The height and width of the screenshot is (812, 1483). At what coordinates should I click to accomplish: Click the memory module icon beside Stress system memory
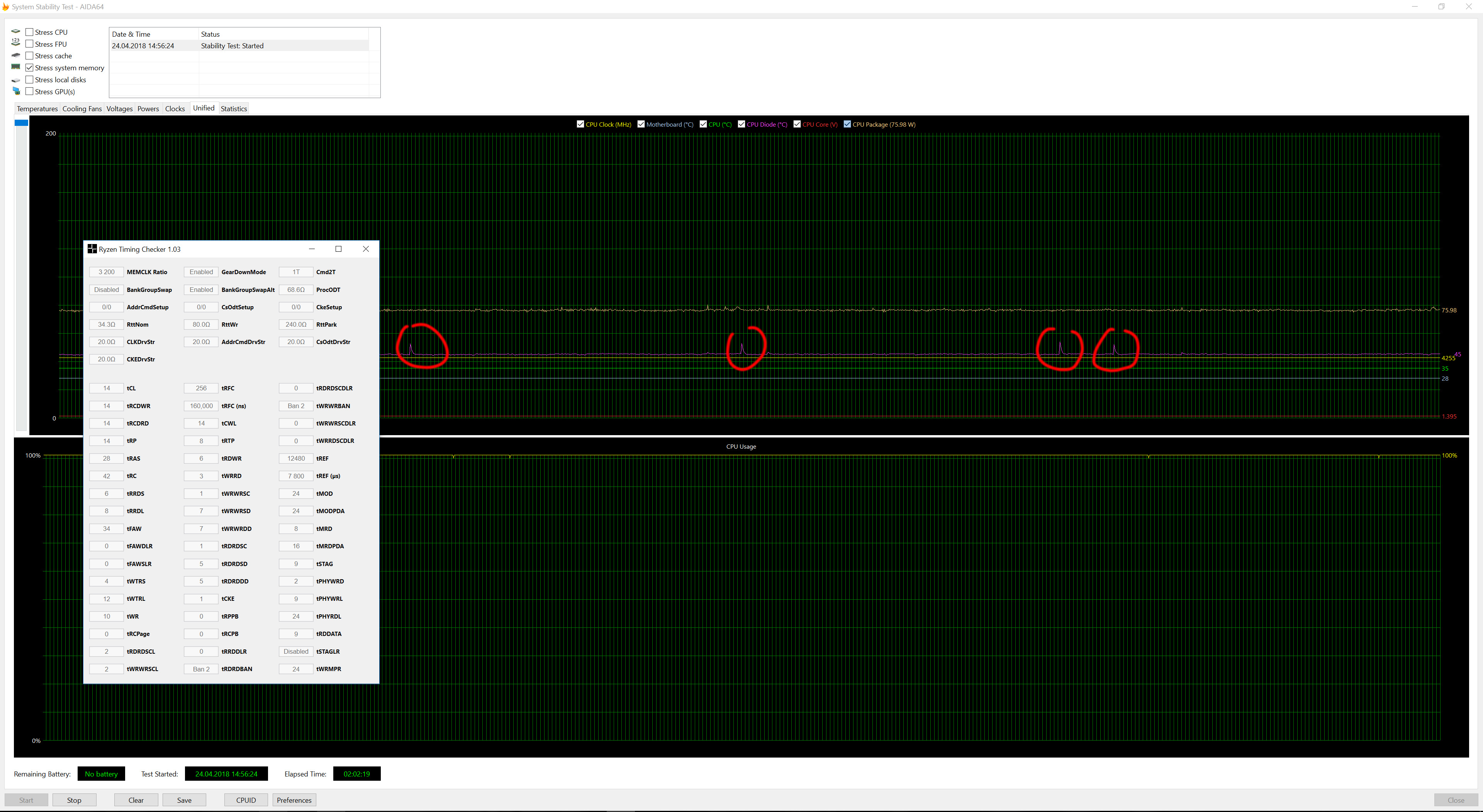[15, 67]
